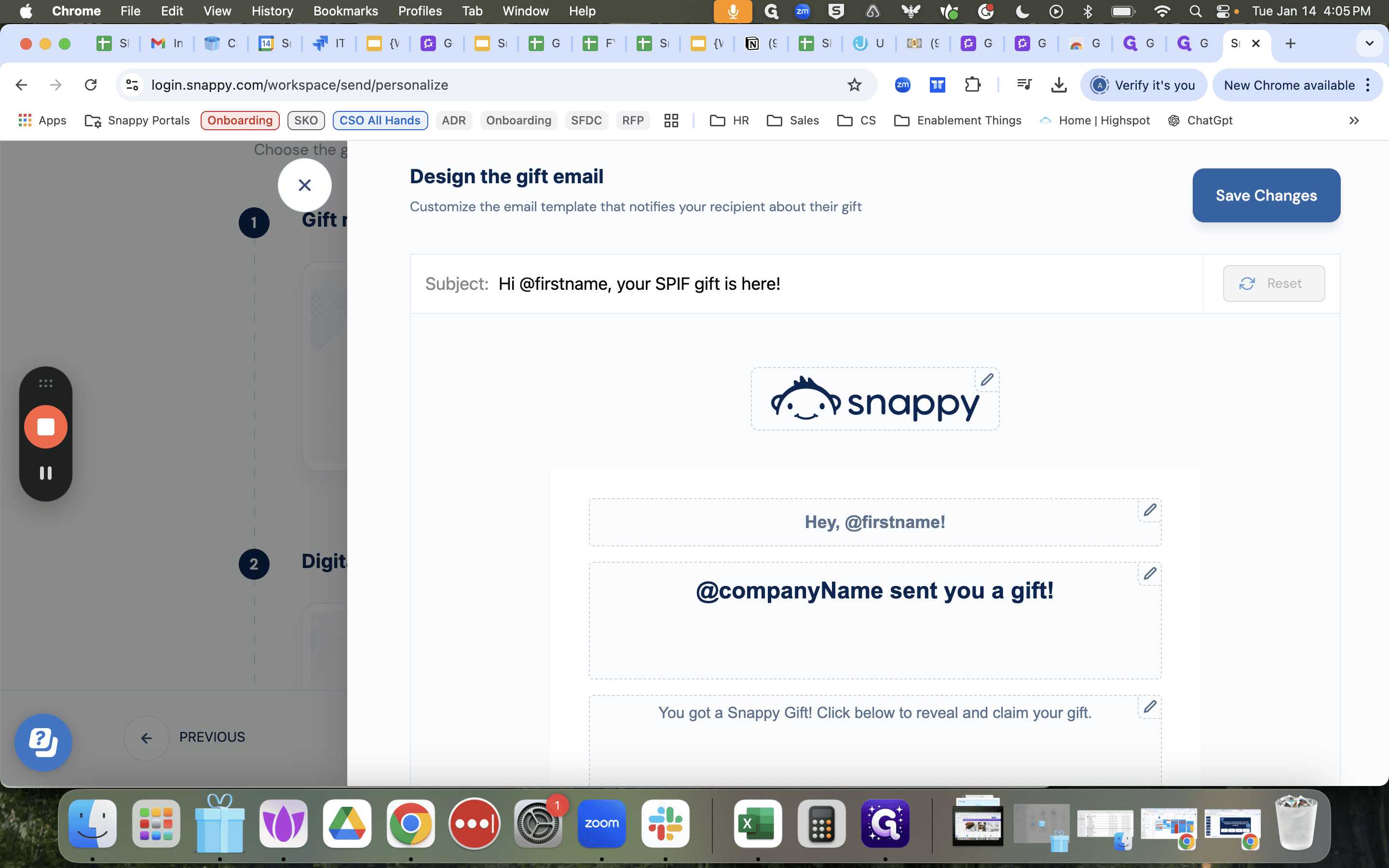This screenshot has height=868, width=1389.
Task: Reload the page
Action: click(91, 85)
